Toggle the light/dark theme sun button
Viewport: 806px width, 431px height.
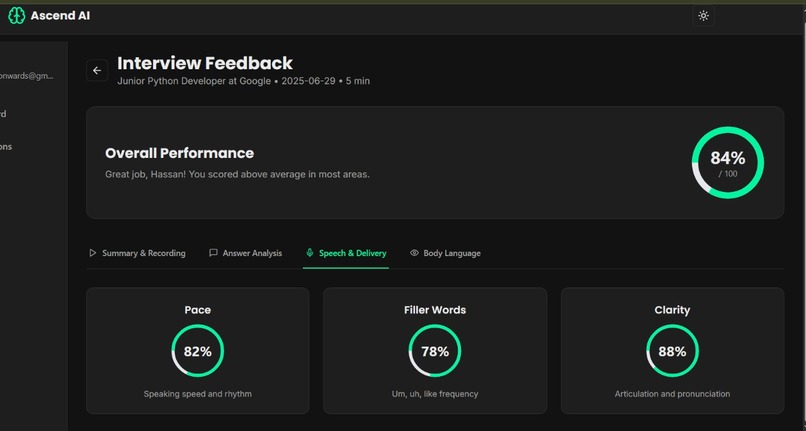pyautogui.click(x=703, y=16)
